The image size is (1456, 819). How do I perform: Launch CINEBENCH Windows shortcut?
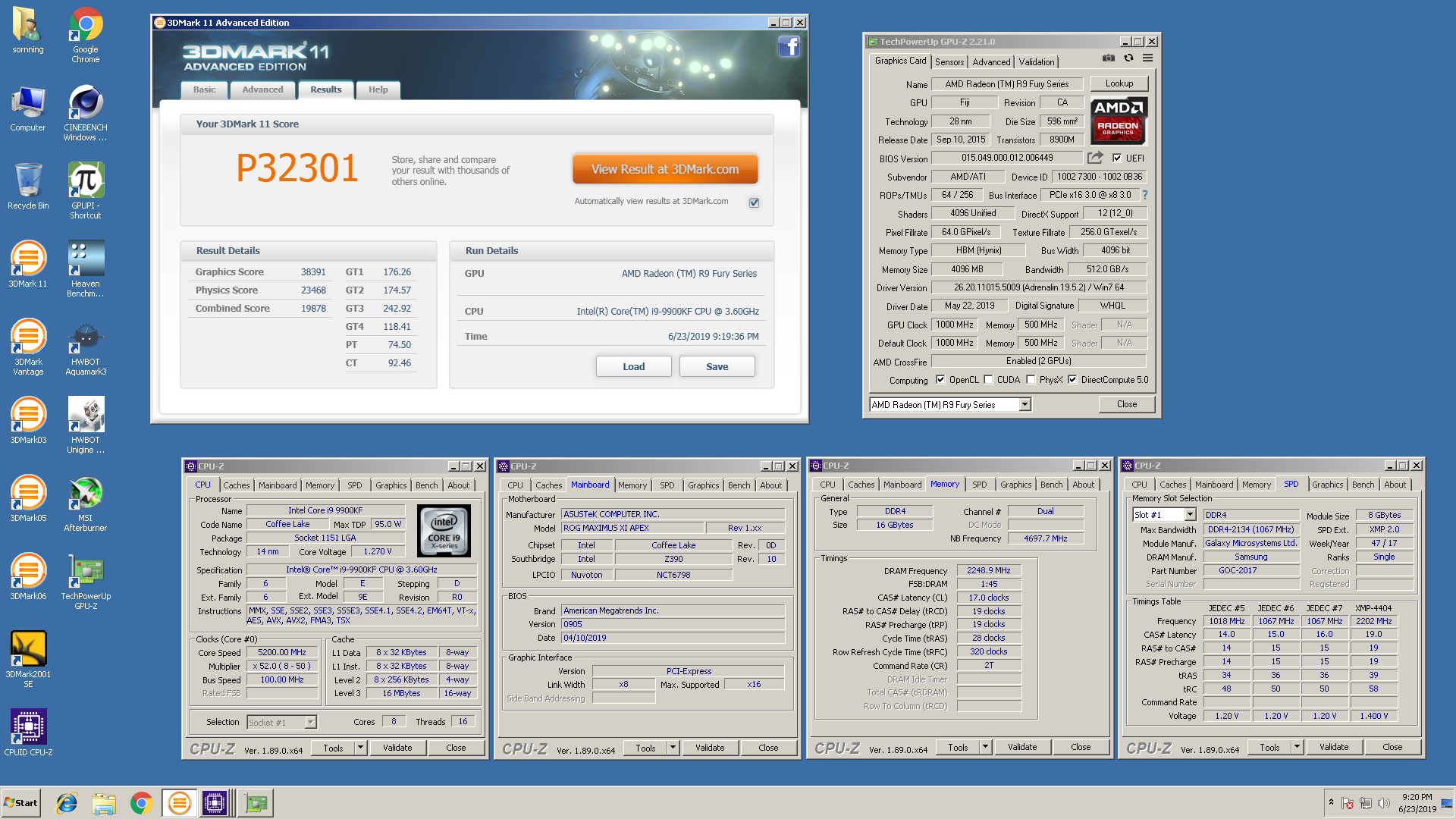point(86,114)
